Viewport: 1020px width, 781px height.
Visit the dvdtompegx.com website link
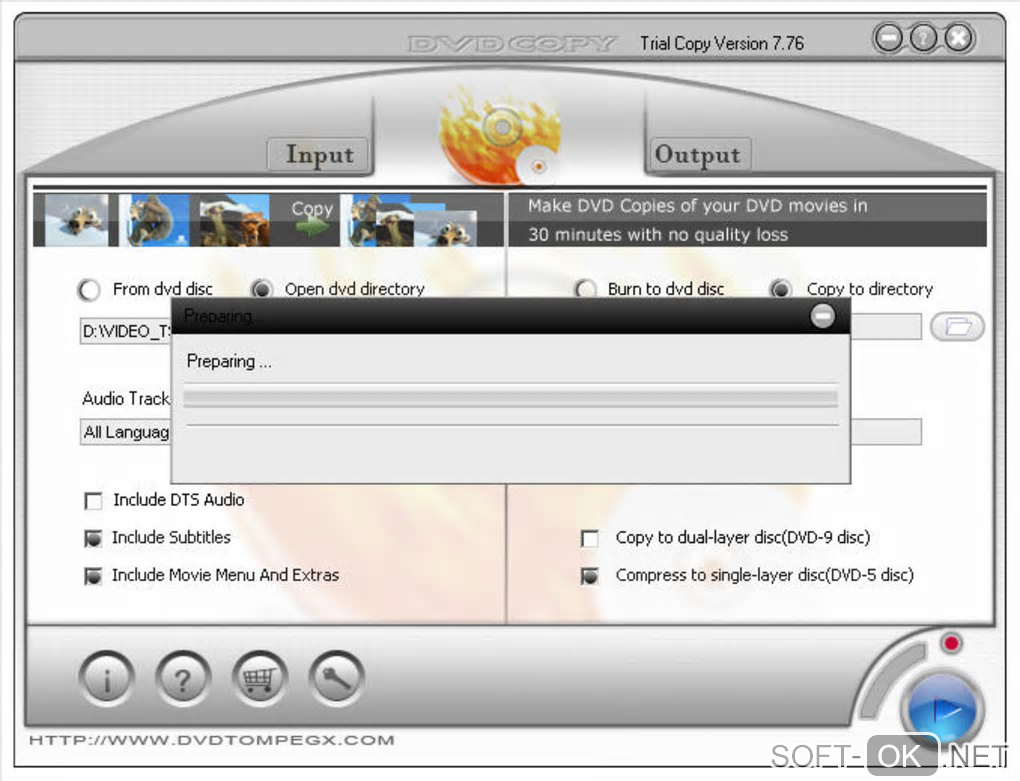pyautogui.click(x=212, y=740)
